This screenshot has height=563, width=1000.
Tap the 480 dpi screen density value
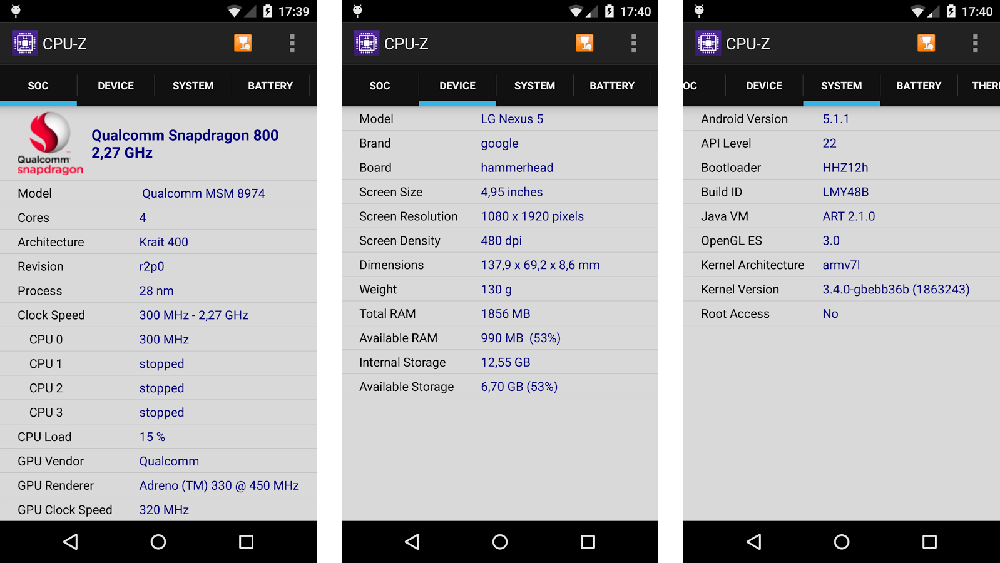pyautogui.click(x=501, y=240)
